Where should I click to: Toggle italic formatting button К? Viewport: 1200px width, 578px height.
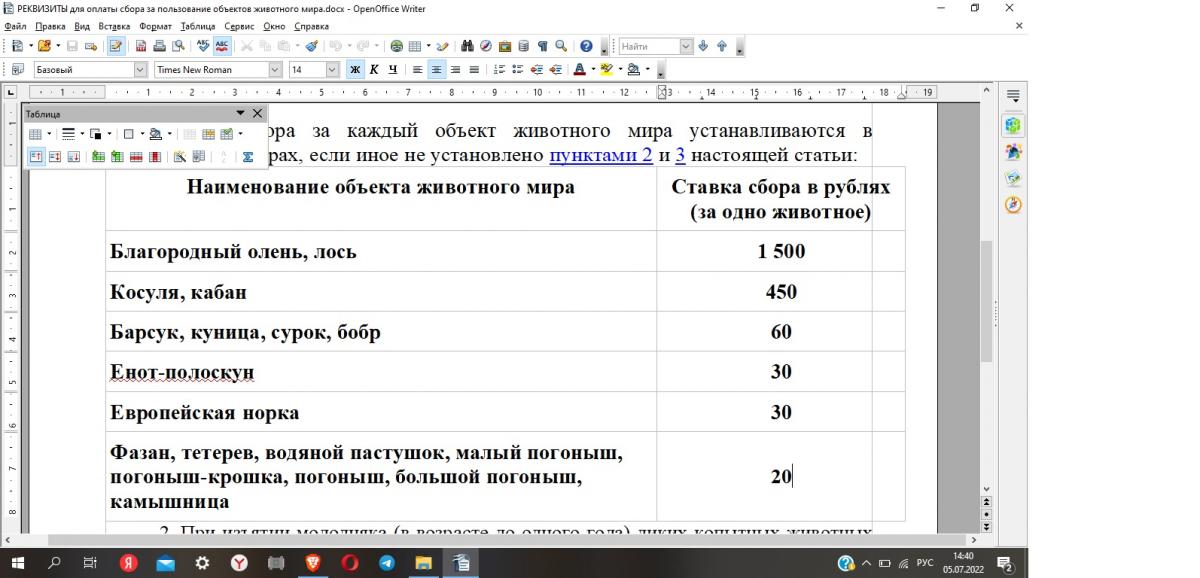pos(374,70)
